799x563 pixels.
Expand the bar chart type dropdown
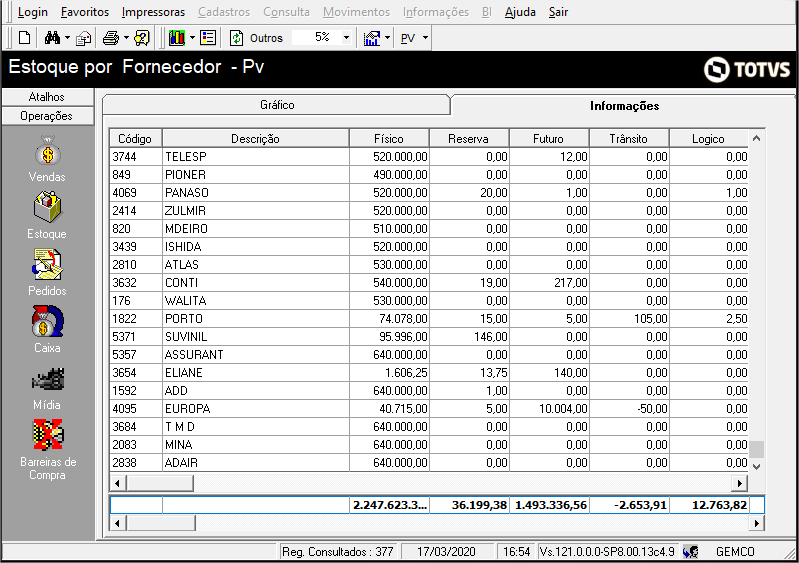click(x=192, y=38)
